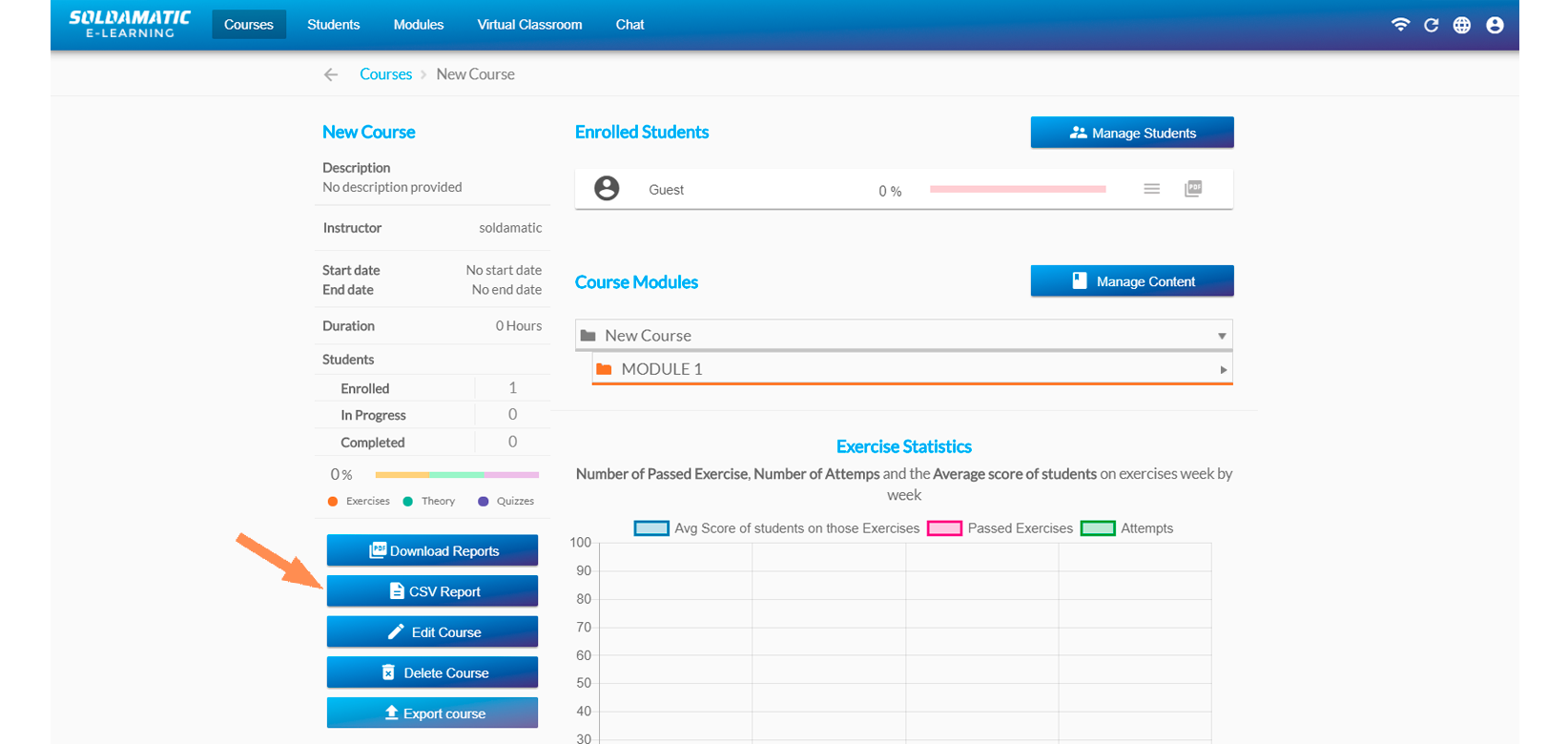Switch to the Virtual Classroom tab
This screenshot has height=744, width=1568.
click(529, 25)
